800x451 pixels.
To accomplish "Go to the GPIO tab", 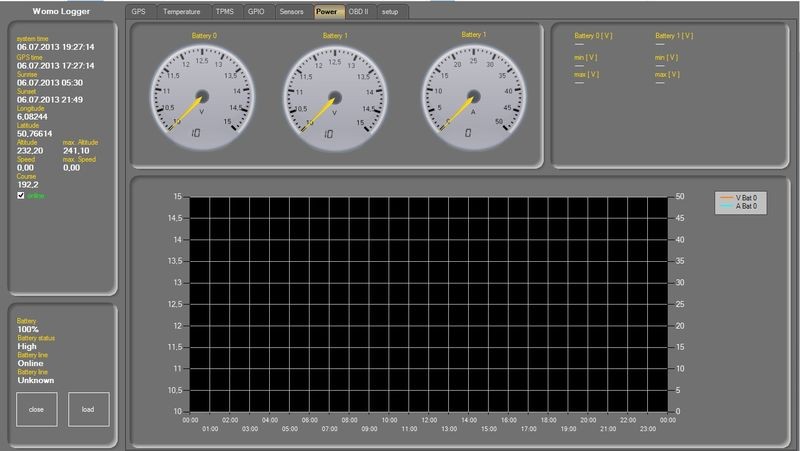I will pyautogui.click(x=256, y=11).
